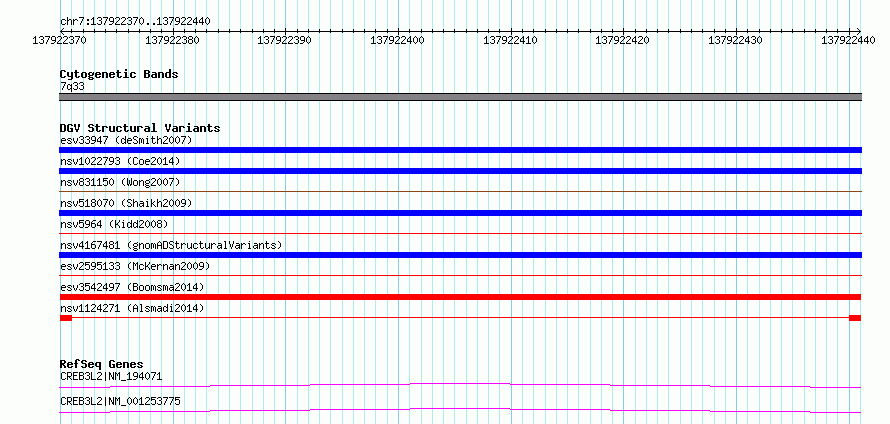Click the thin brown line for nsv831150
This screenshot has width=890, height=424.
(460, 192)
